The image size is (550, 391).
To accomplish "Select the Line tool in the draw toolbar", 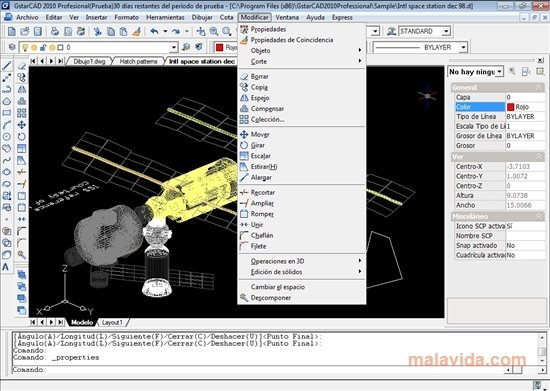I will click(x=7, y=66).
